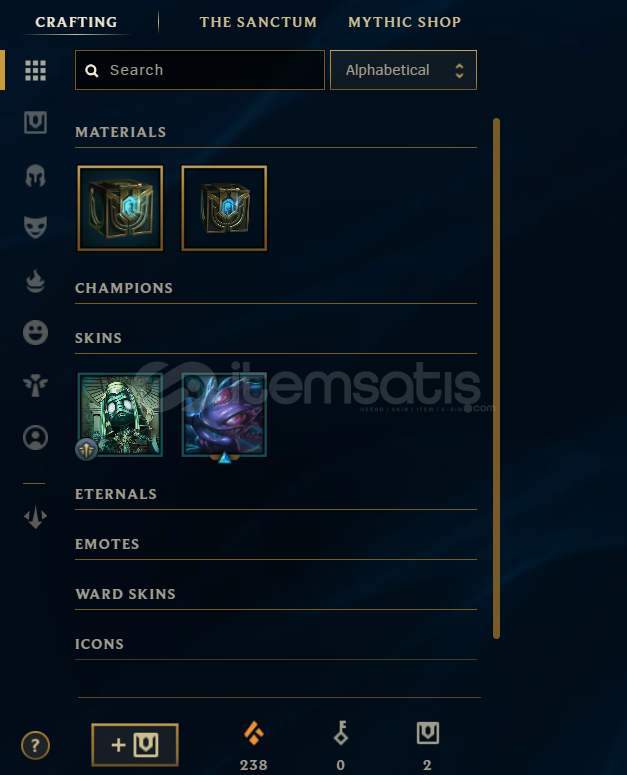Select the purple creature skin shard
The image size is (627, 775).
click(x=224, y=415)
